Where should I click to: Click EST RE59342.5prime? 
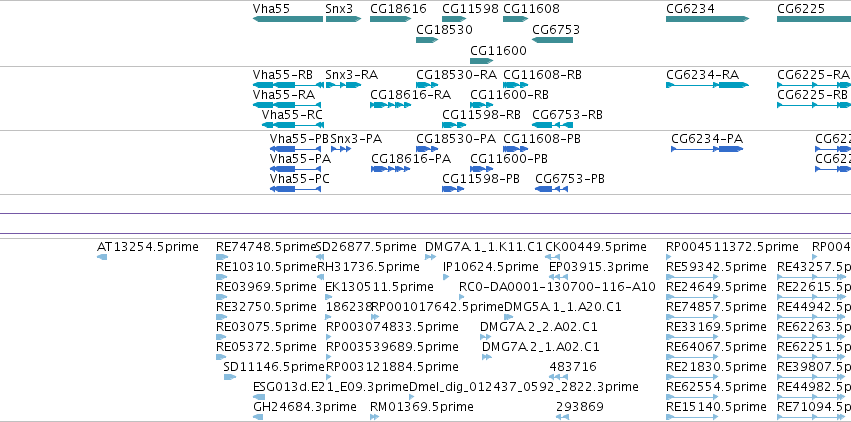tap(692, 277)
